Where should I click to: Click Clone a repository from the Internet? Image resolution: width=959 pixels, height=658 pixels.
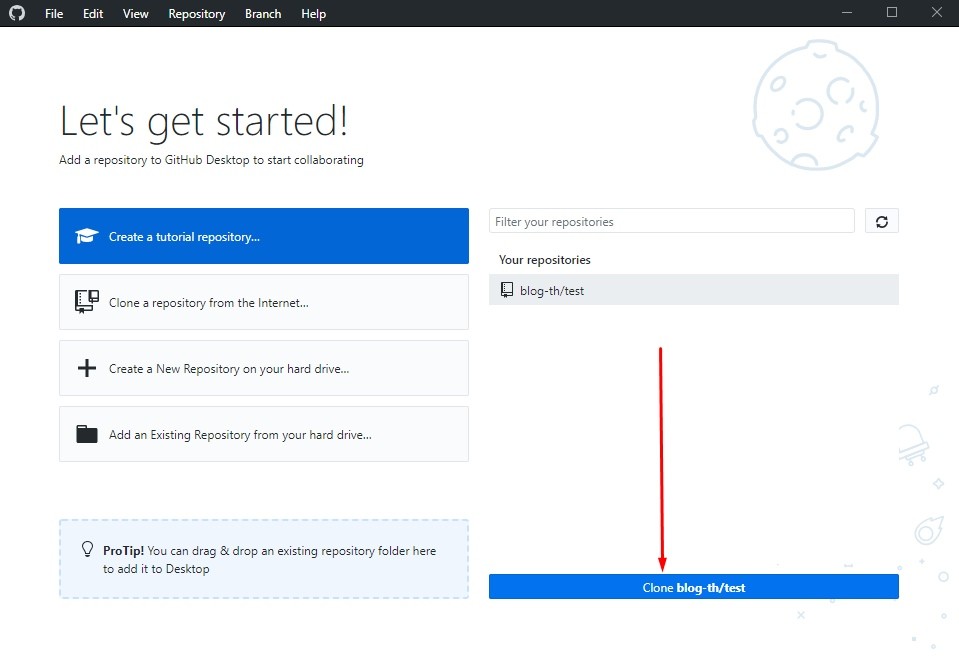pyautogui.click(x=264, y=302)
